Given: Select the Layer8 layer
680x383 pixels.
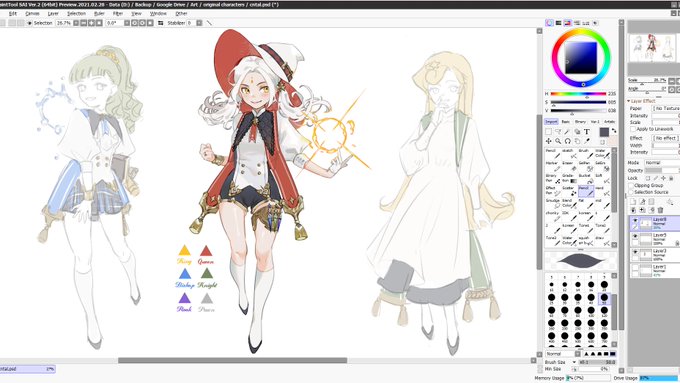Looking at the screenshot, I should pyautogui.click(x=654, y=223).
